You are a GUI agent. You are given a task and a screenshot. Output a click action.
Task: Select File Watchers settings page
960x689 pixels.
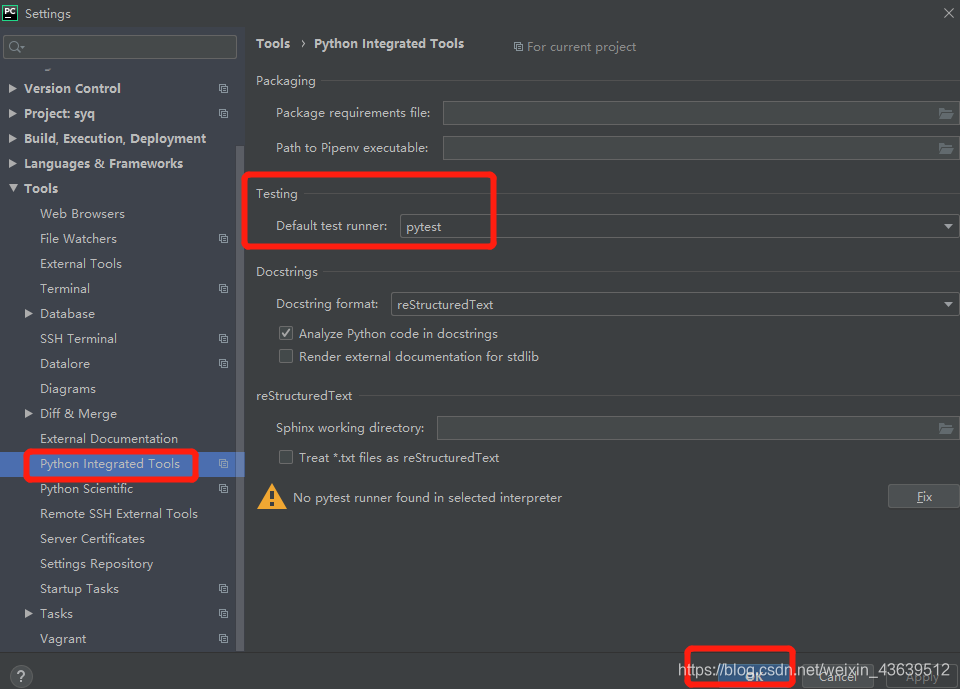78,239
